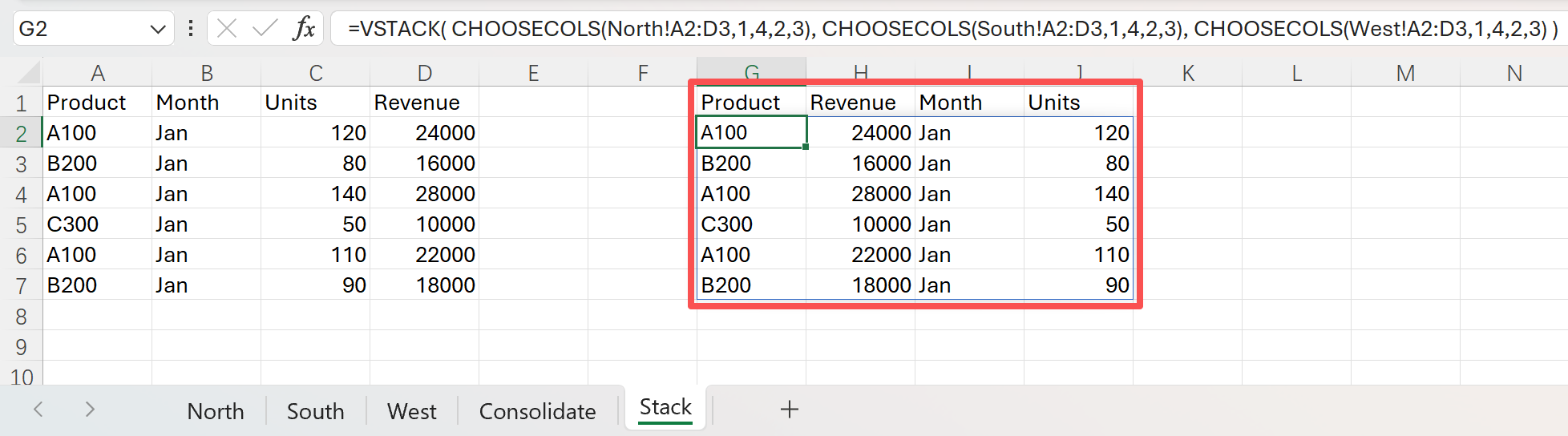
Task: Add a new sheet with plus icon
Action: (x=789, y=410)
